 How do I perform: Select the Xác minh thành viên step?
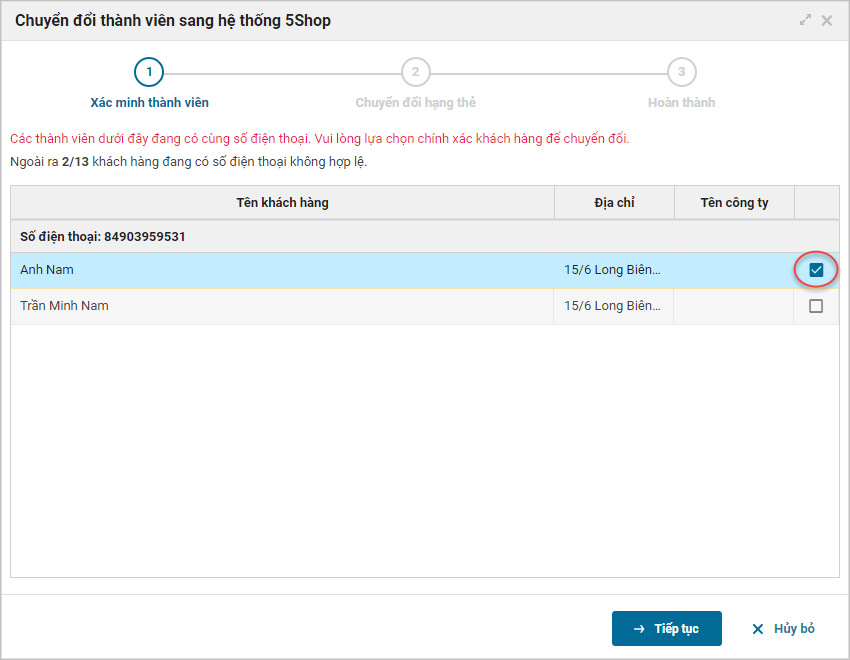click(149, 102)
